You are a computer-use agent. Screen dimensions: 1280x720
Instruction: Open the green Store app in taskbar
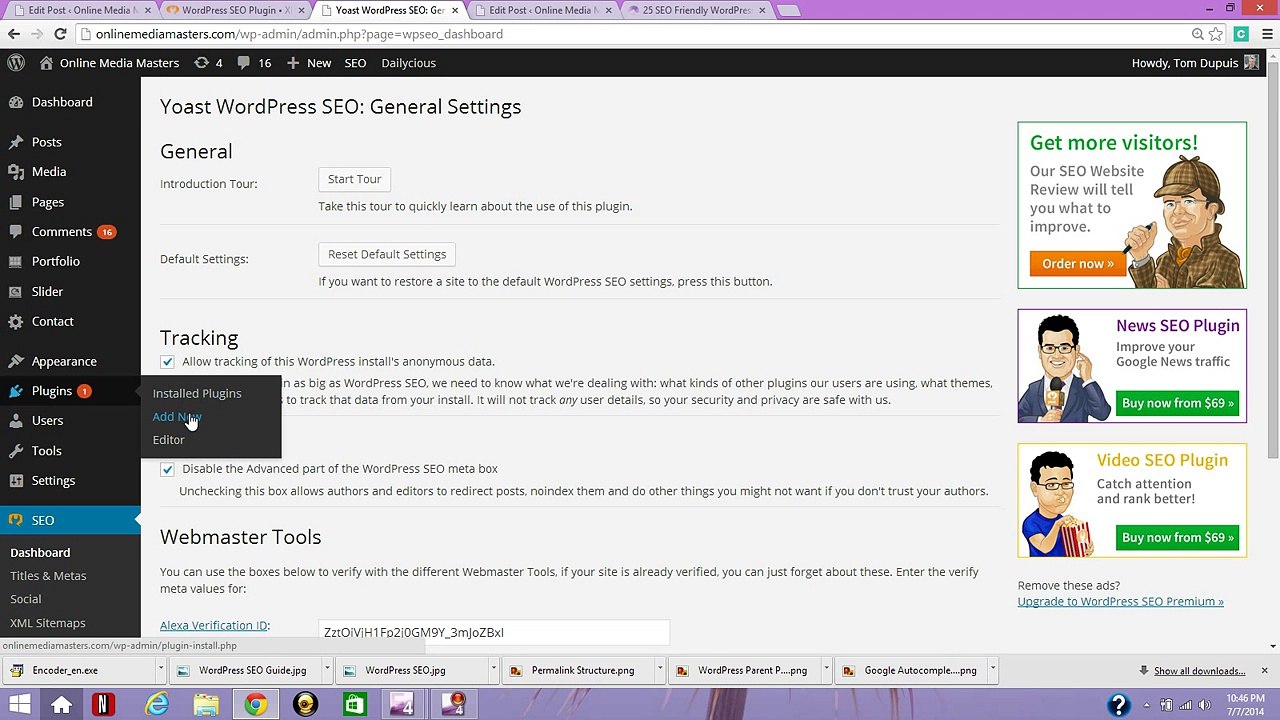click(x=354, y=705)
